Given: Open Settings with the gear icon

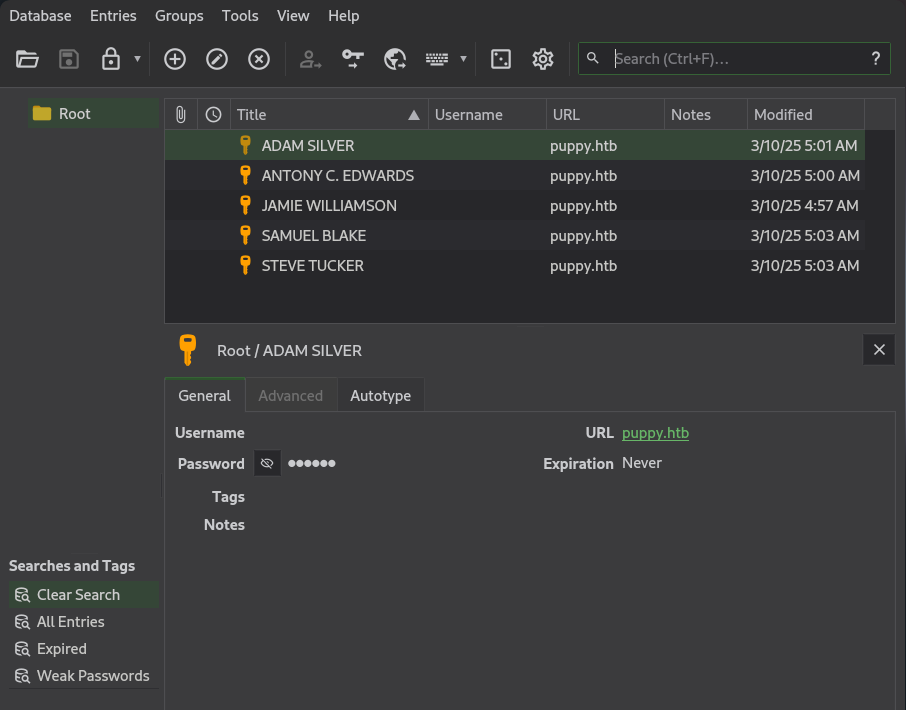Looking at the screenshot, I should 543,59.
